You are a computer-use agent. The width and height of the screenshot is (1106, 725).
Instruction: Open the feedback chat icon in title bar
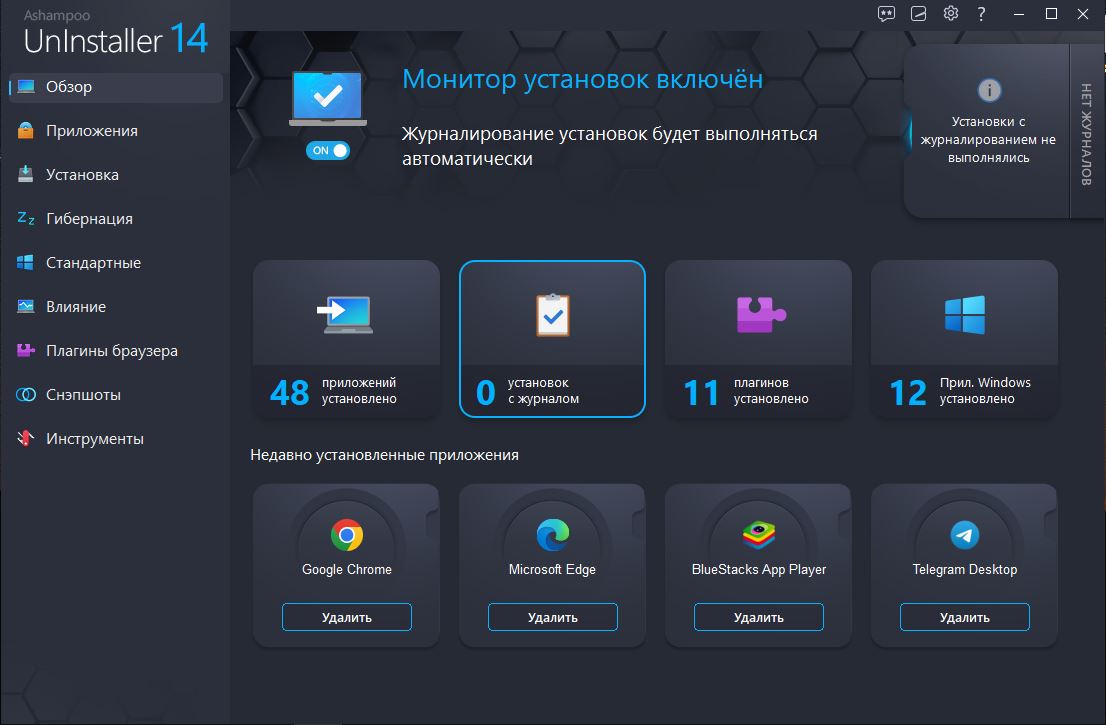[887, 13]
